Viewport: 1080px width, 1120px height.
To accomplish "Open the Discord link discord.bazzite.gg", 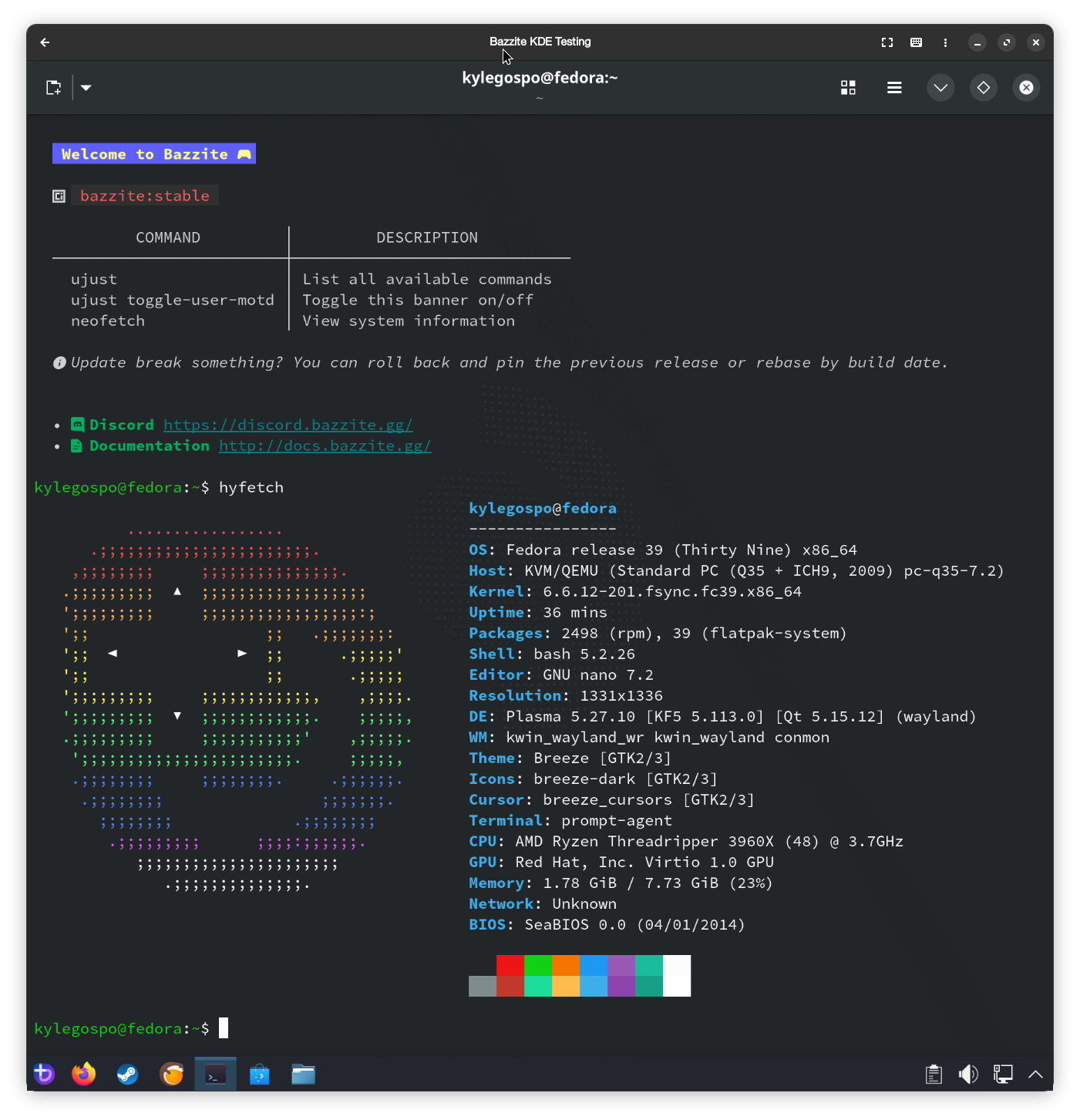I will click(x=288, y=425).
